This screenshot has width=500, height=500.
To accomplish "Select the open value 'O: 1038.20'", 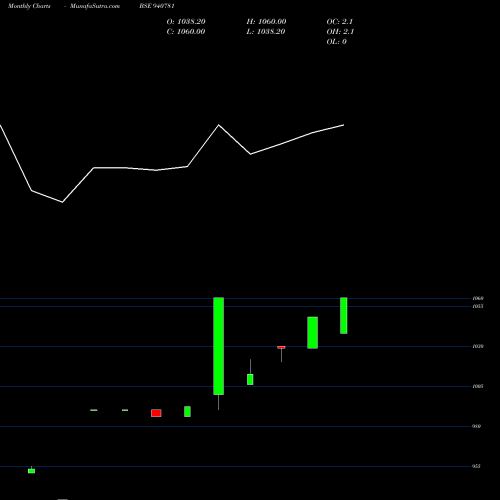I will click(186, 22).
